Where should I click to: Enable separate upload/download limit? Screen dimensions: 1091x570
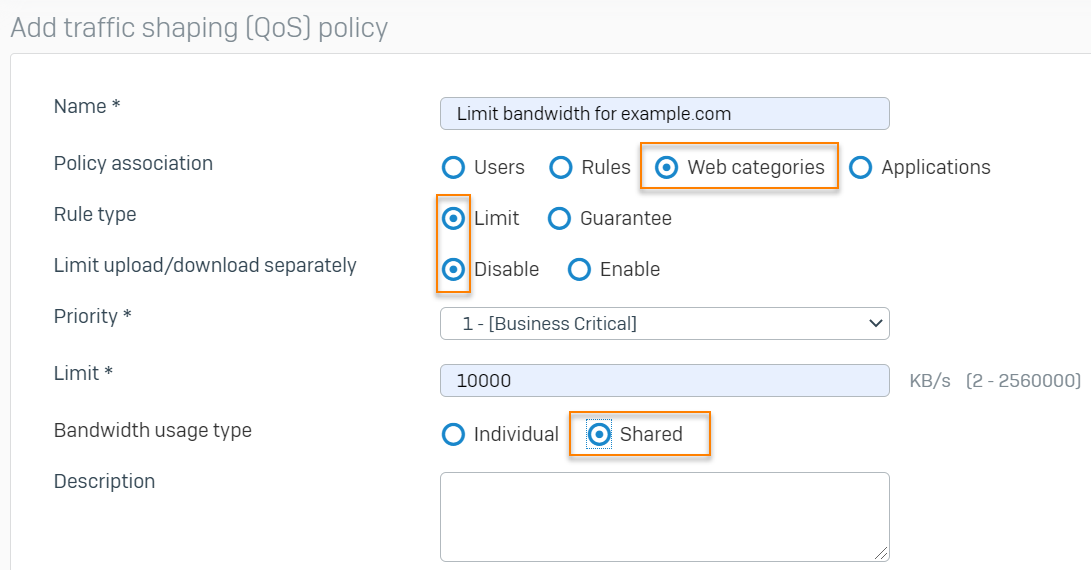coord(579,269)
